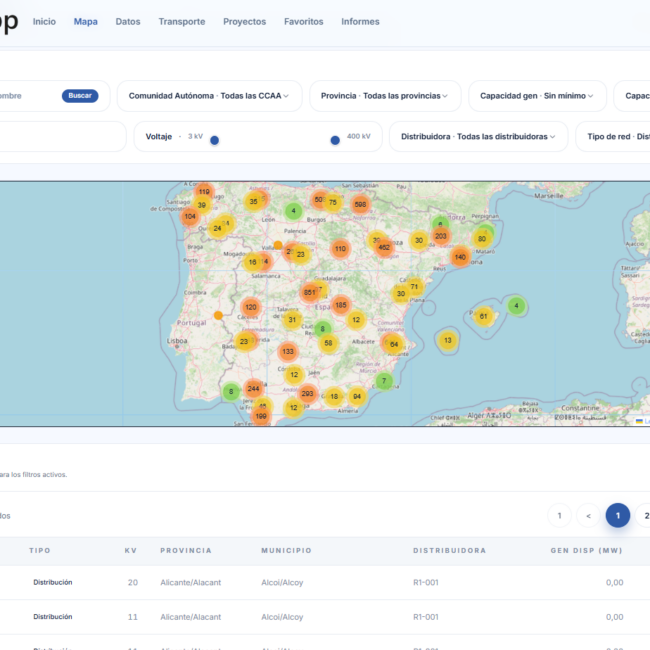This screenshot has height=650, width=650.
Task: Click the 13 cluster marker over Ibiza
Action: (x=448, y=341)
